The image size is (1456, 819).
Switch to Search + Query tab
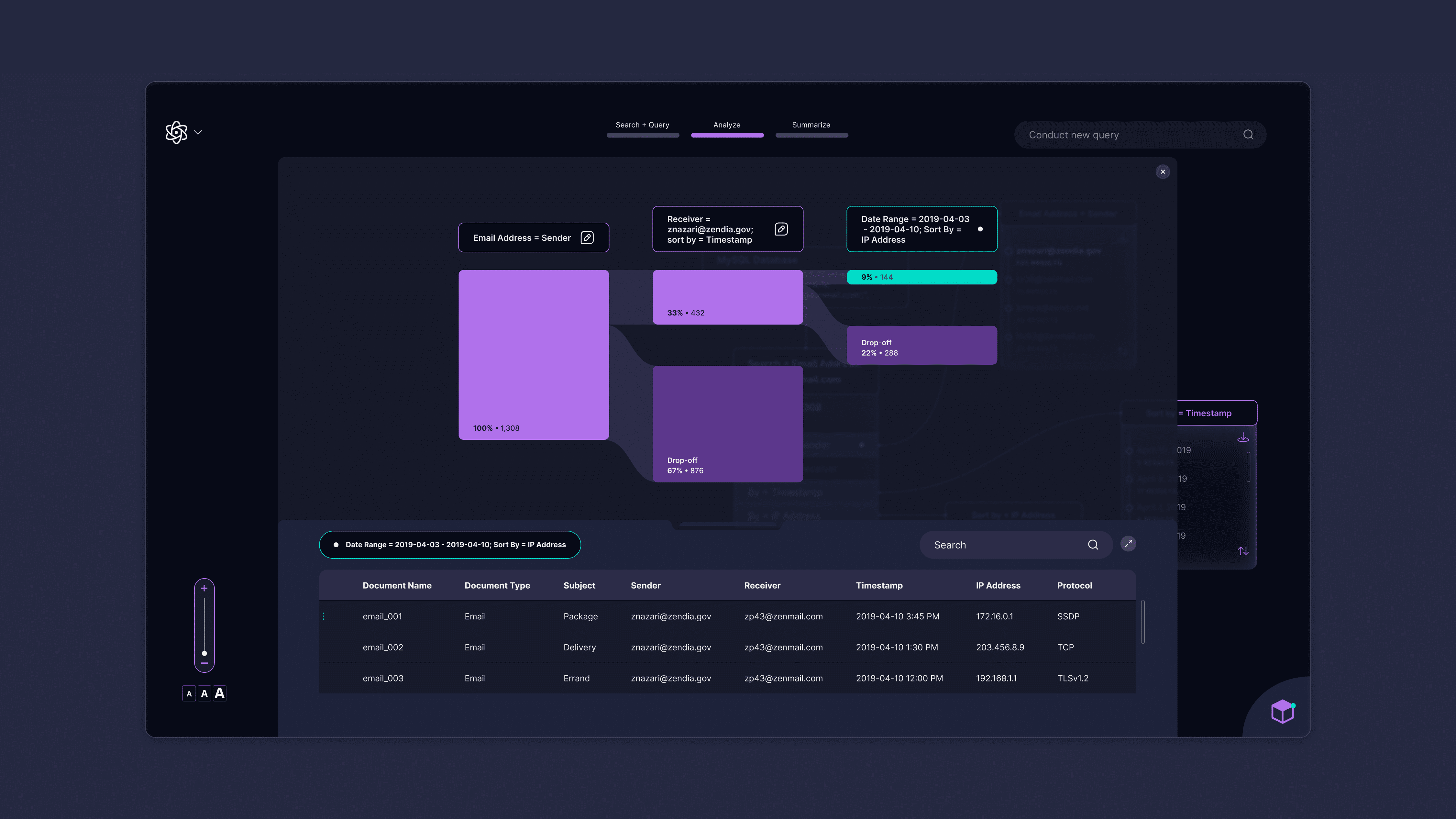[642, 128]
